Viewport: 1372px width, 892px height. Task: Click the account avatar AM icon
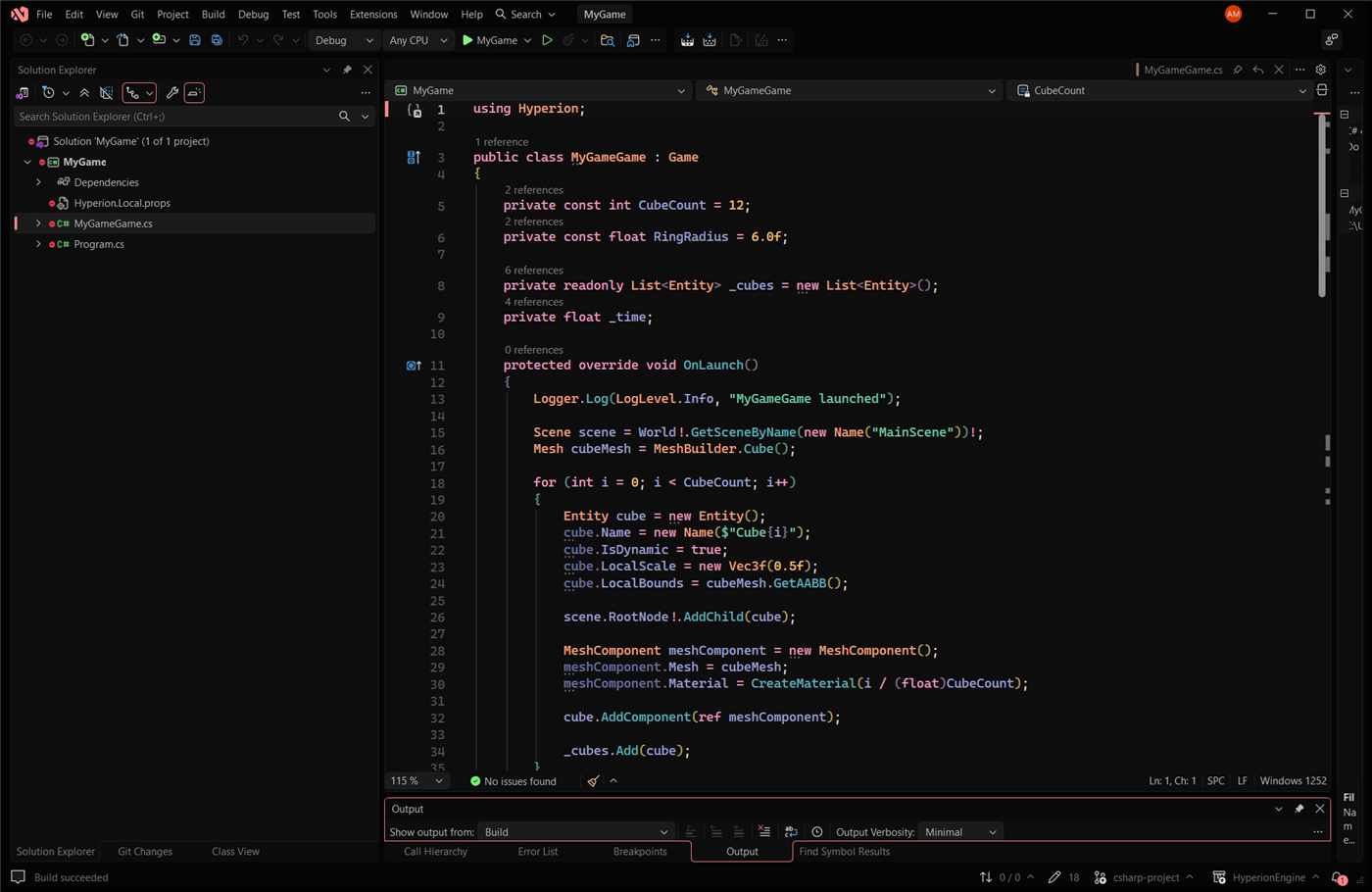click(x=1233, y=14)
